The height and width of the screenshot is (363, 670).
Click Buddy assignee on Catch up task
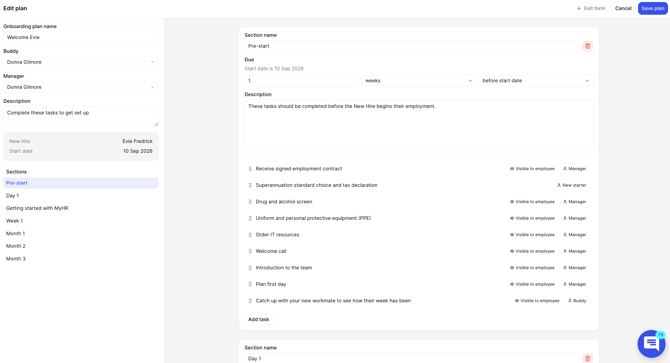click(x=577, y=301)
